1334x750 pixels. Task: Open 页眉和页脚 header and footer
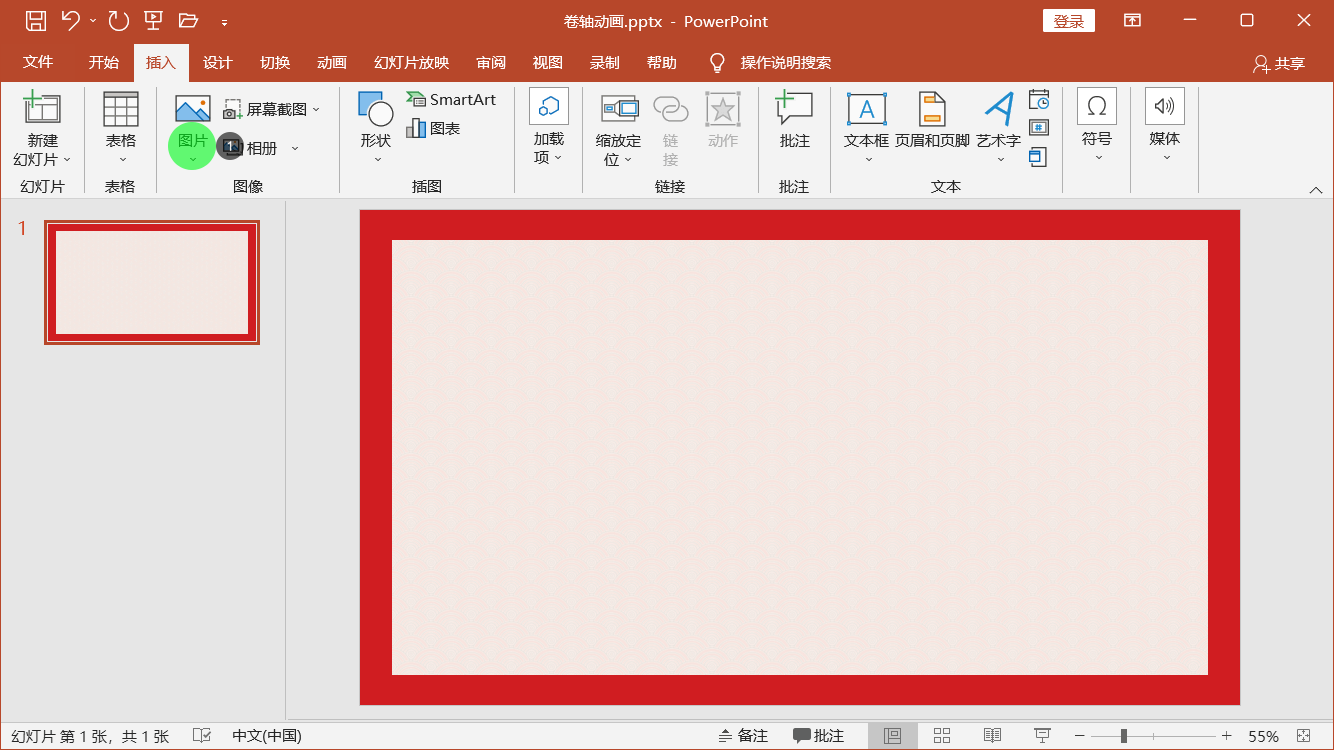click(x=932, y=122)
